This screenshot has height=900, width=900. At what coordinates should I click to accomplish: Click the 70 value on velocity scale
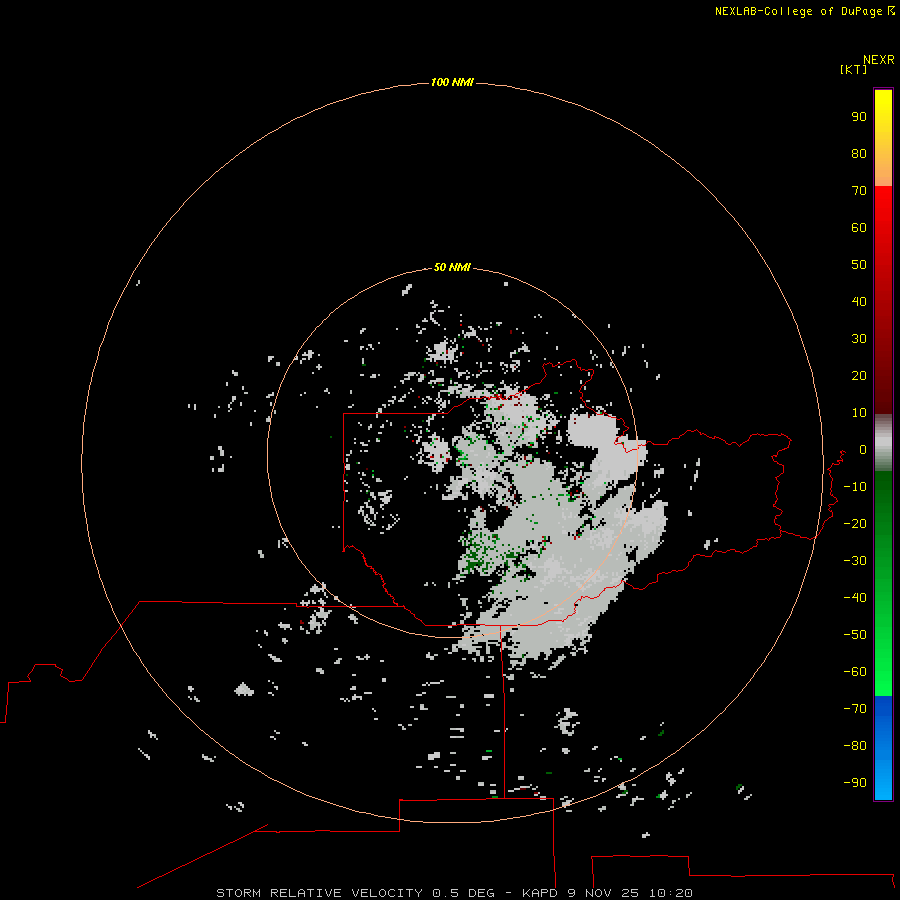coord(859,191)
